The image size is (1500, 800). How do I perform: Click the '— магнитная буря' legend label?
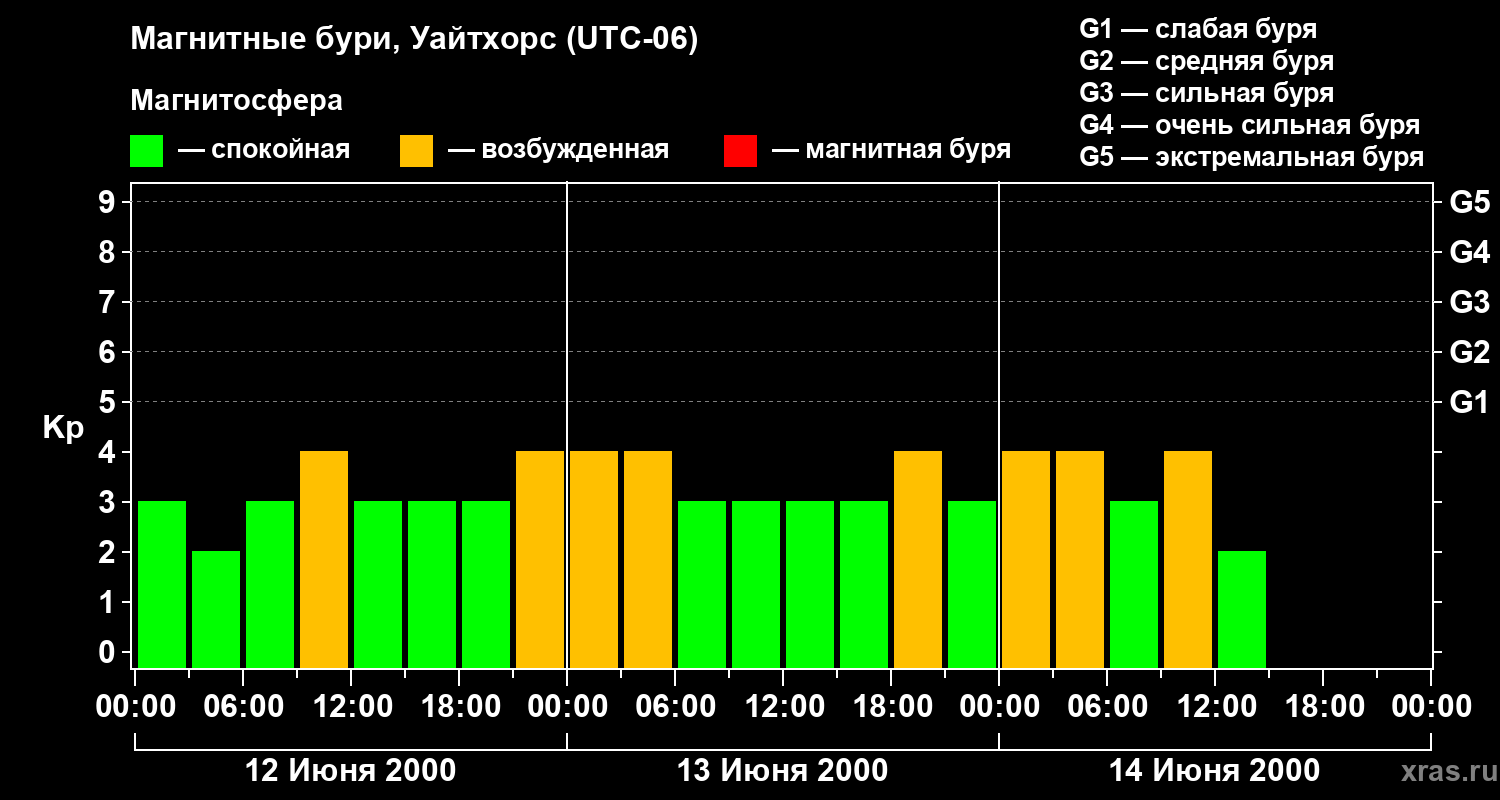[x=891, y=150]
